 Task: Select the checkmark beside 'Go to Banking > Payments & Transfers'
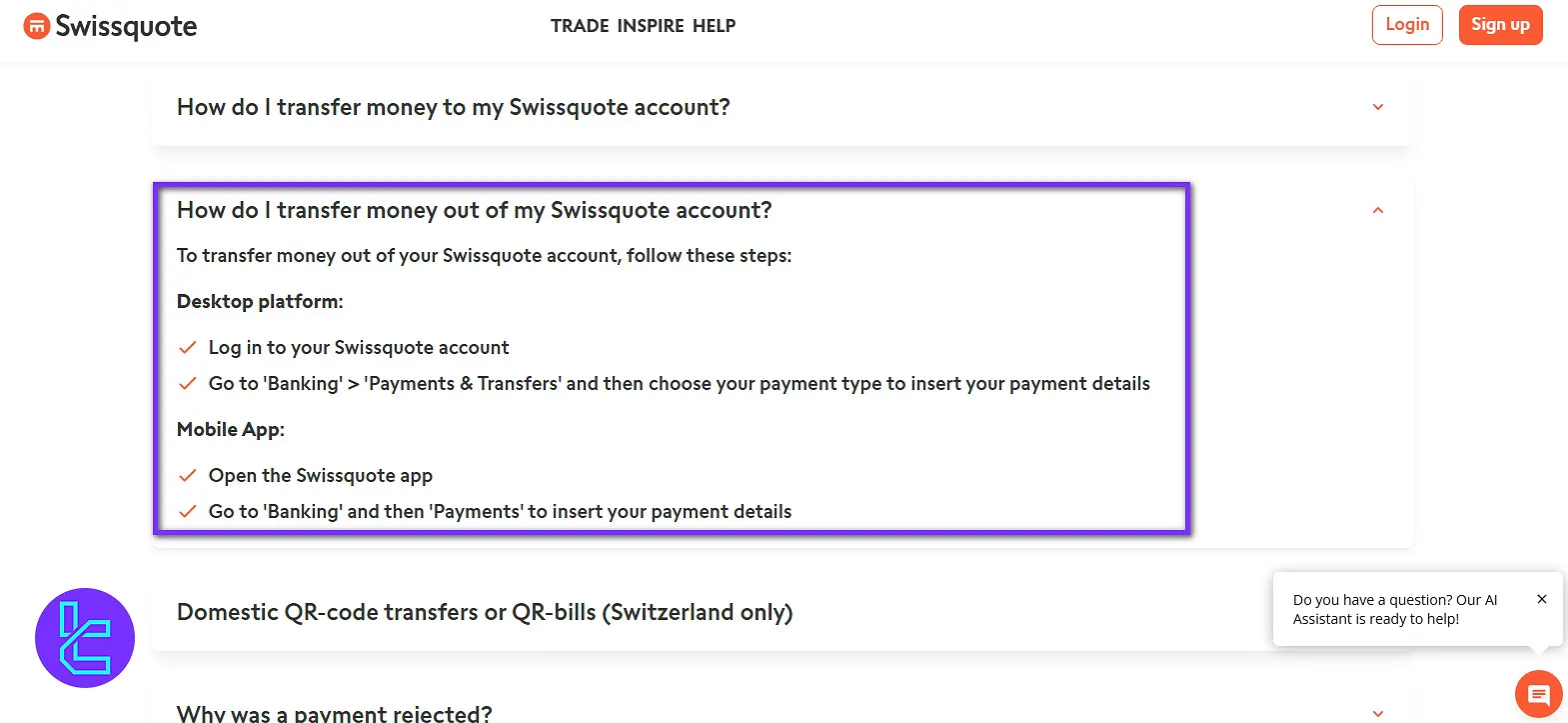(x=188, y=383)
